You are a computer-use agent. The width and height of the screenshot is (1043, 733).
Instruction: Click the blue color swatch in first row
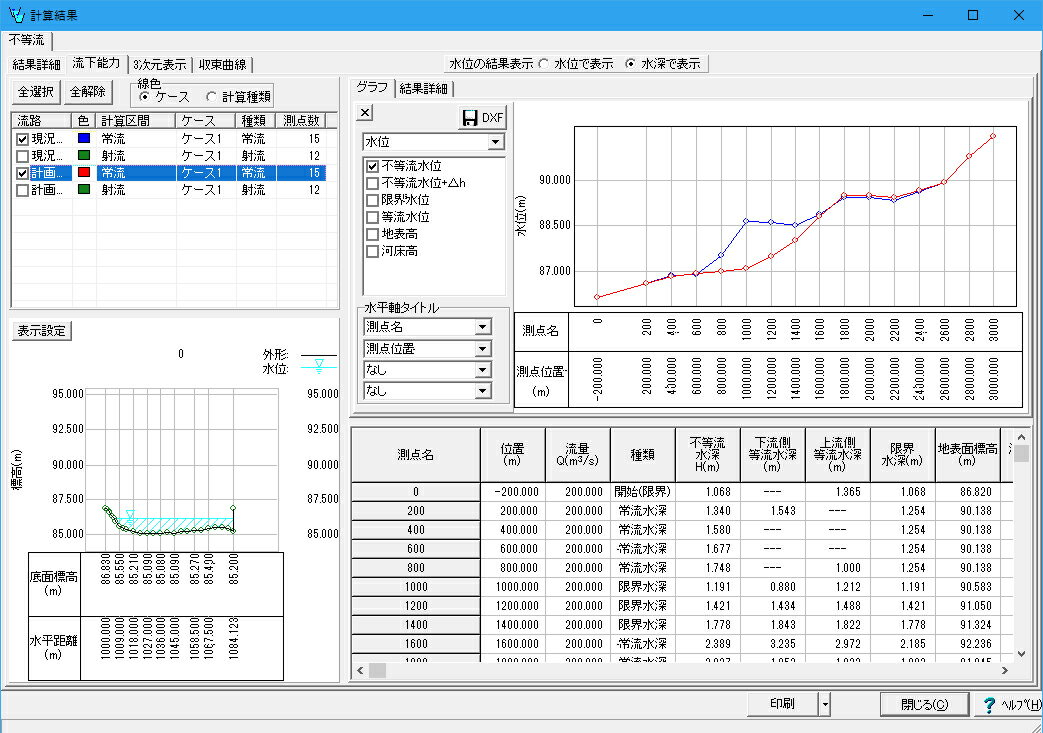pyautogui.click(x=84, y=139)
